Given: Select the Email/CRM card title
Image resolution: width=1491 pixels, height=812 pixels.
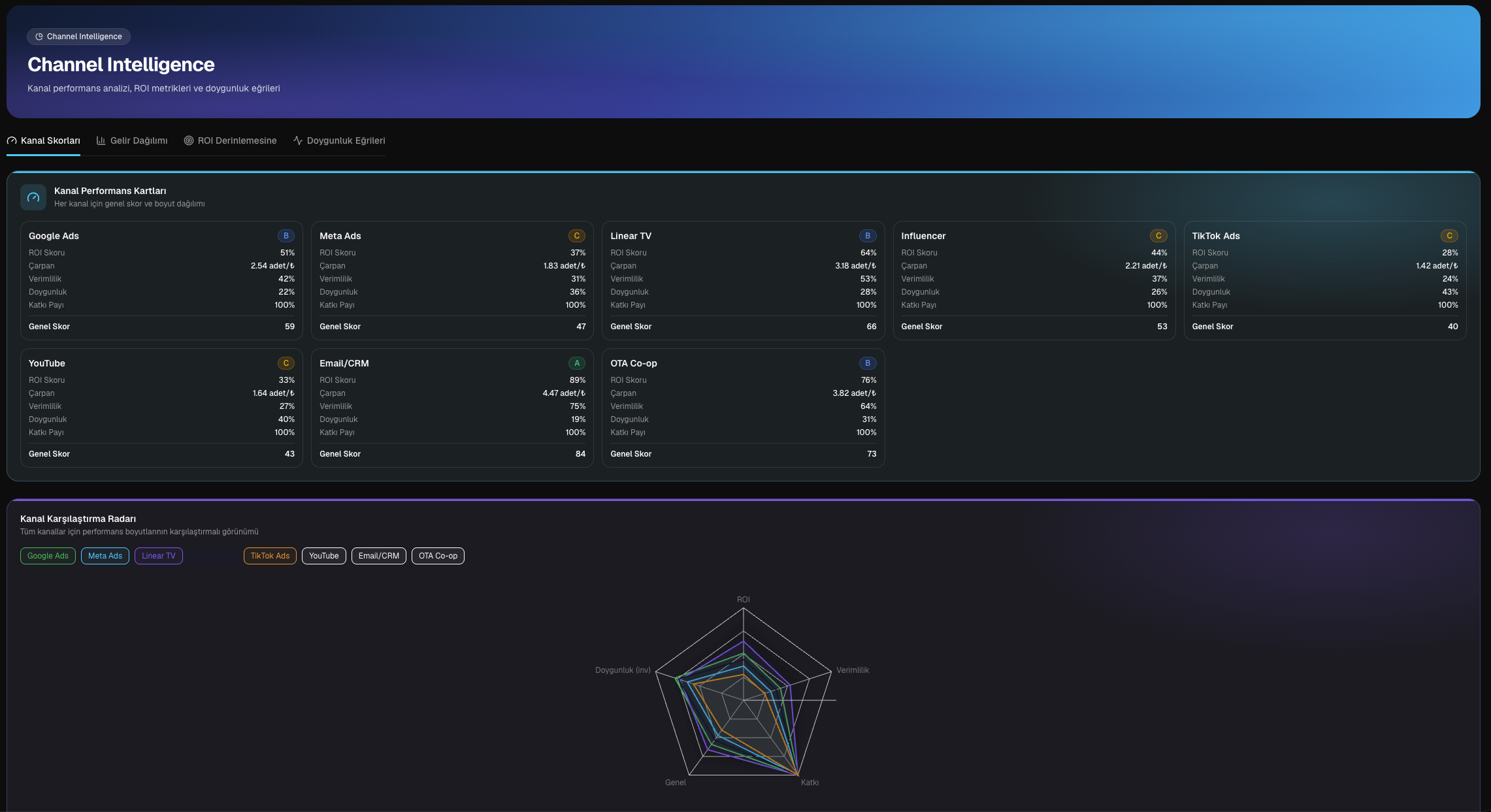Looking at the screenshot, I should coord(344,363).
